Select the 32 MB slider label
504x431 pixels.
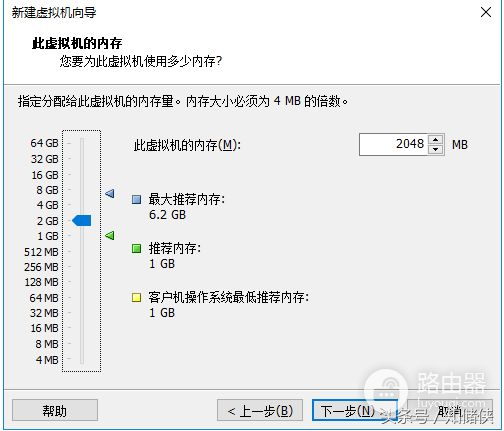tap(44, 313)
